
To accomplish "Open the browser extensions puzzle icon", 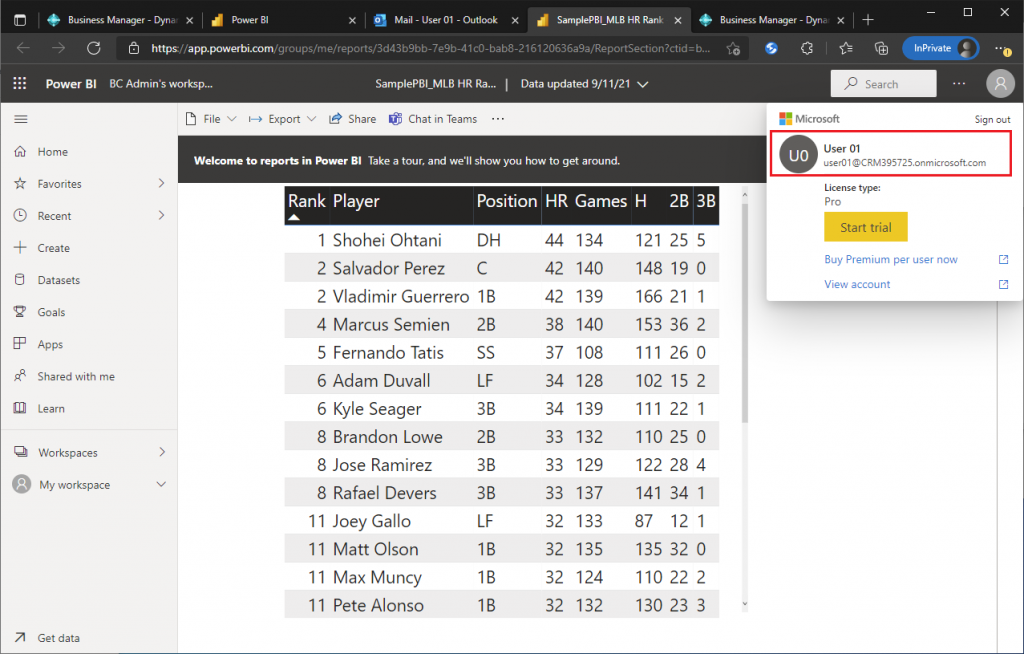I will [x=807, y=48].
